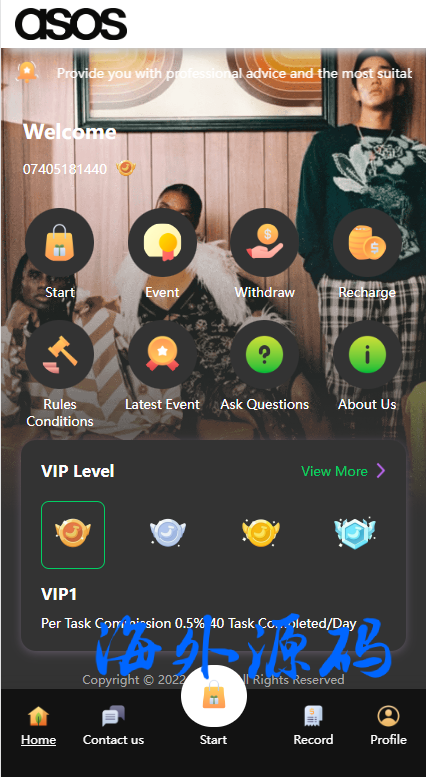Screen dimensions: 426x777
Task: Select the gold VIP level badge
Action: (261, 532)
